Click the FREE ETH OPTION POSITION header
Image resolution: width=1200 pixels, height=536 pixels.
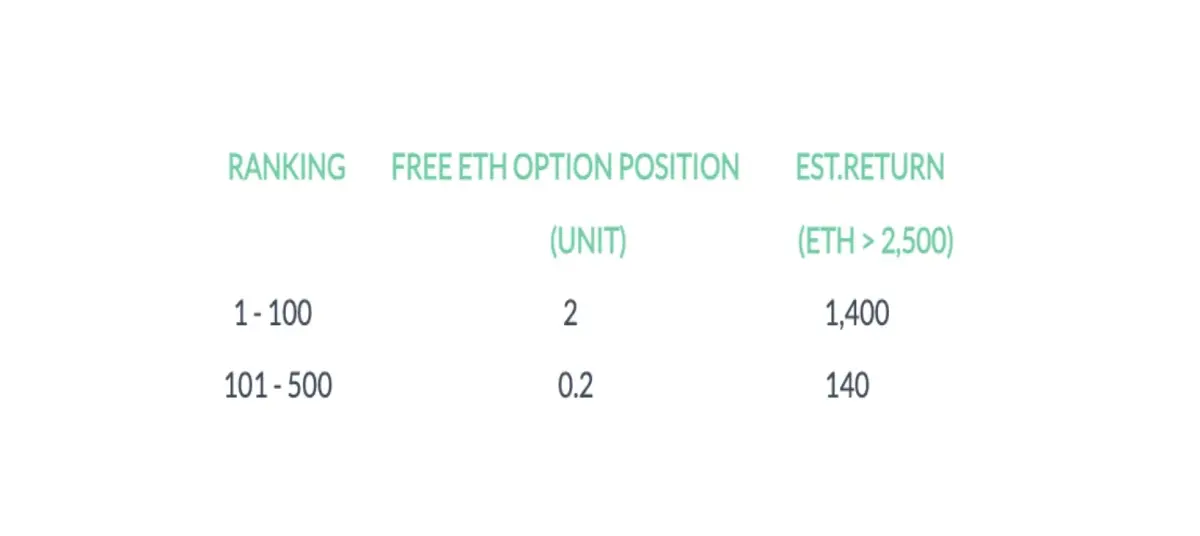[x=565, y=167]
